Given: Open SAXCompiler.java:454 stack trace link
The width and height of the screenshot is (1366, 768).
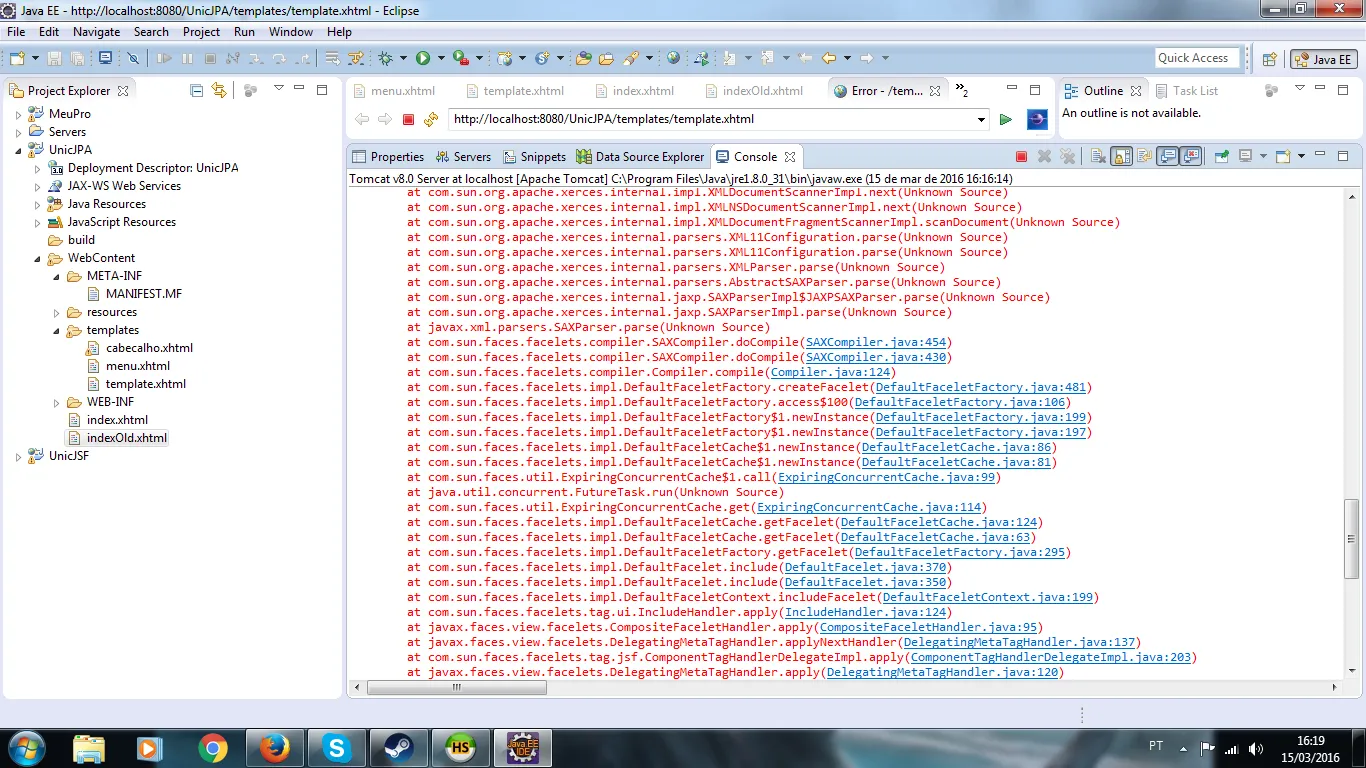Looking at the screenshot, I should (876, 342).
